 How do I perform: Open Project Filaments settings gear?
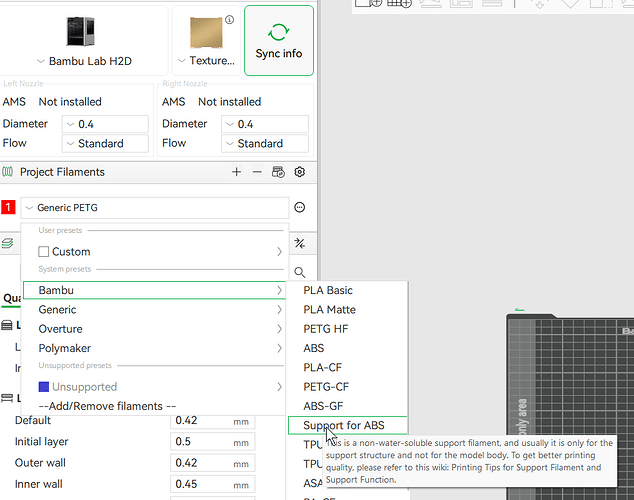[300, 172]
